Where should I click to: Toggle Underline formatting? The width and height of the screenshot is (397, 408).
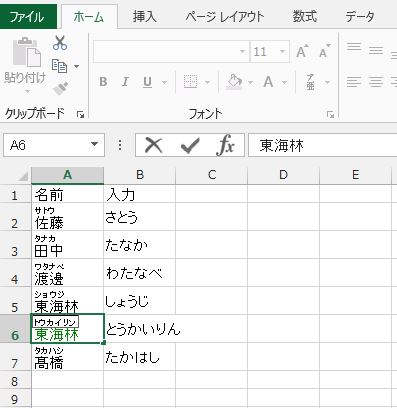pos(147,82)
